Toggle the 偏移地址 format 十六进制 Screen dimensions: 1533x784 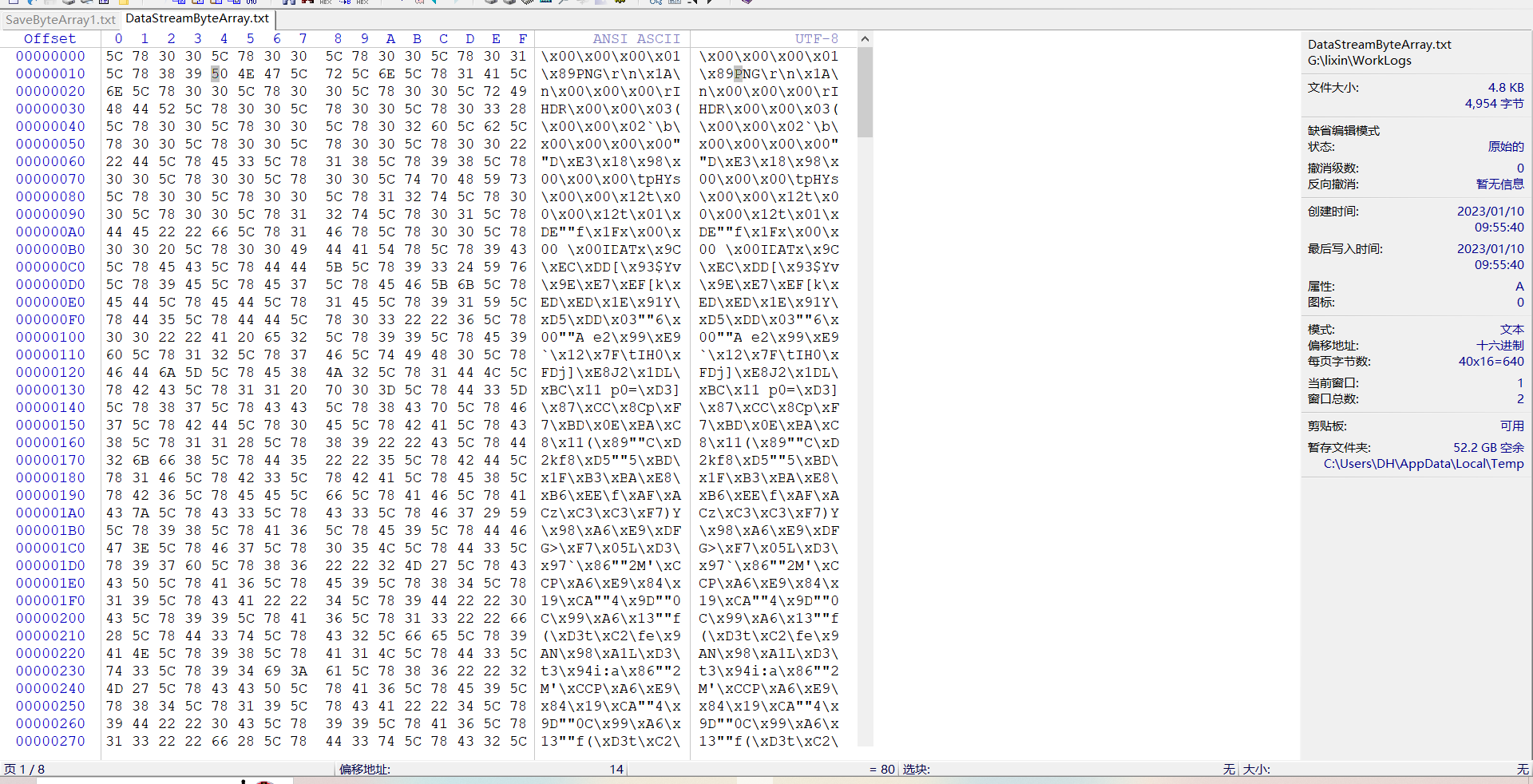click(x=1499, y=345)
